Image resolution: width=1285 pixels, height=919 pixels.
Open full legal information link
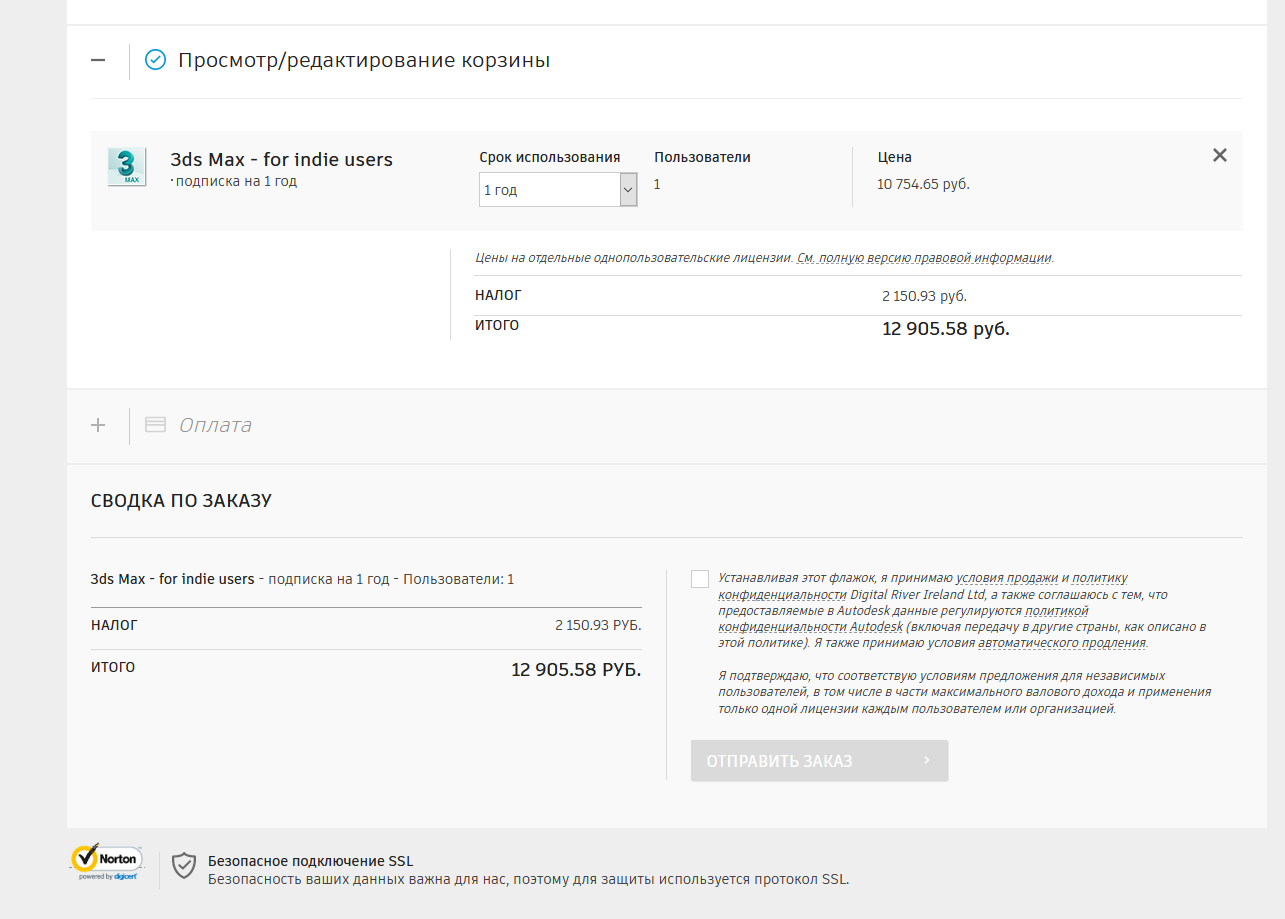924,257
